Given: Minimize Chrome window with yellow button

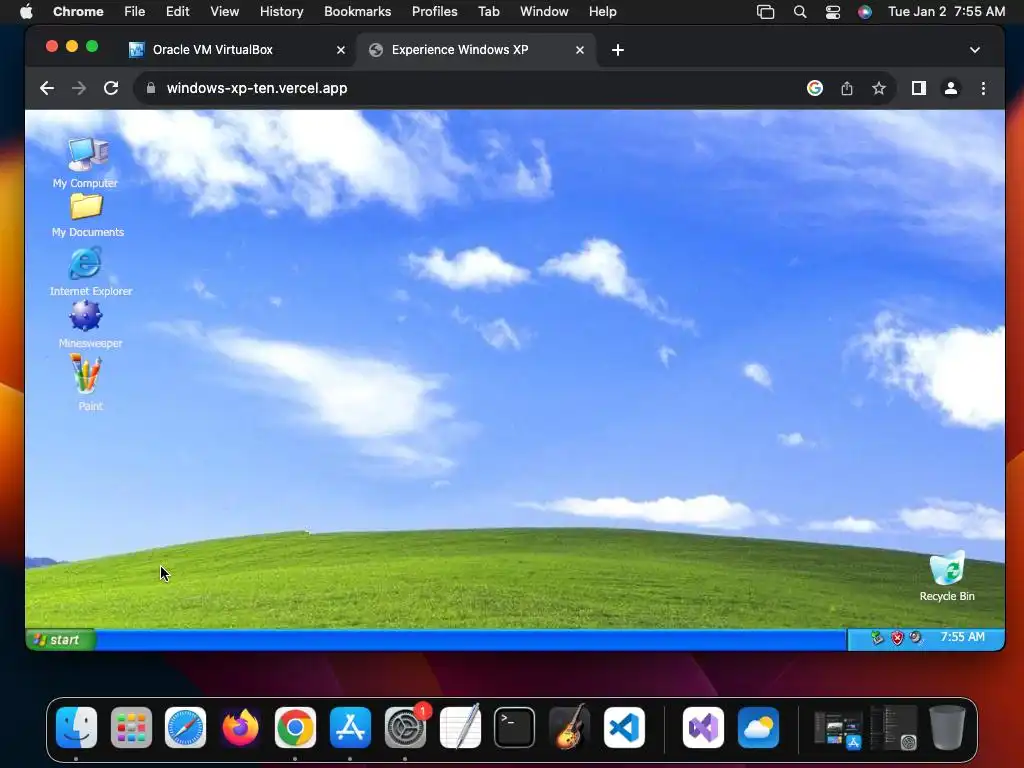Looking at the screenshot, I should pos(72,46).
